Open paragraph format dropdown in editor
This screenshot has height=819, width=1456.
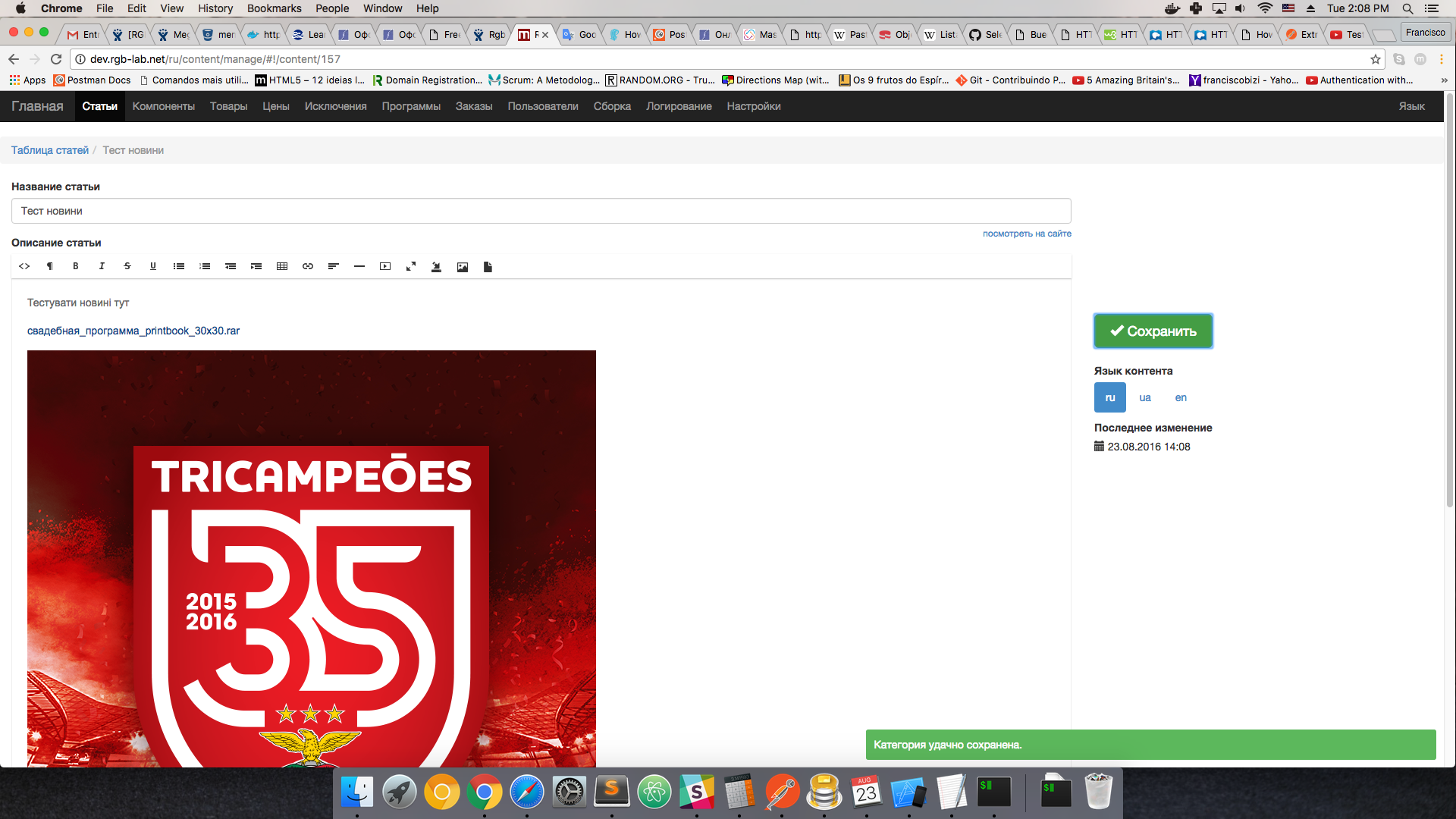50,266
